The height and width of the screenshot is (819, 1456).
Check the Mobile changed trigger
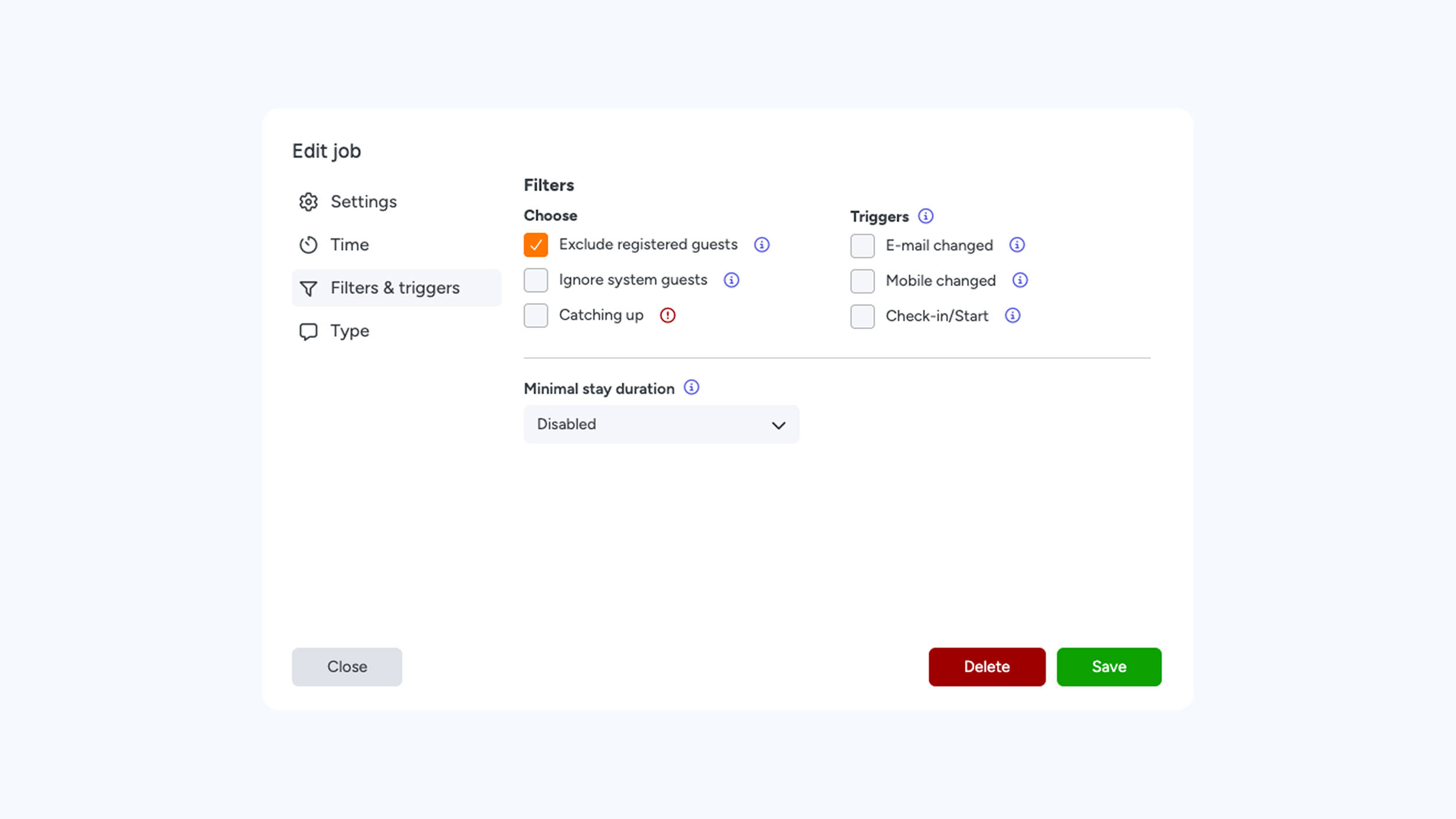coord(862,281)
